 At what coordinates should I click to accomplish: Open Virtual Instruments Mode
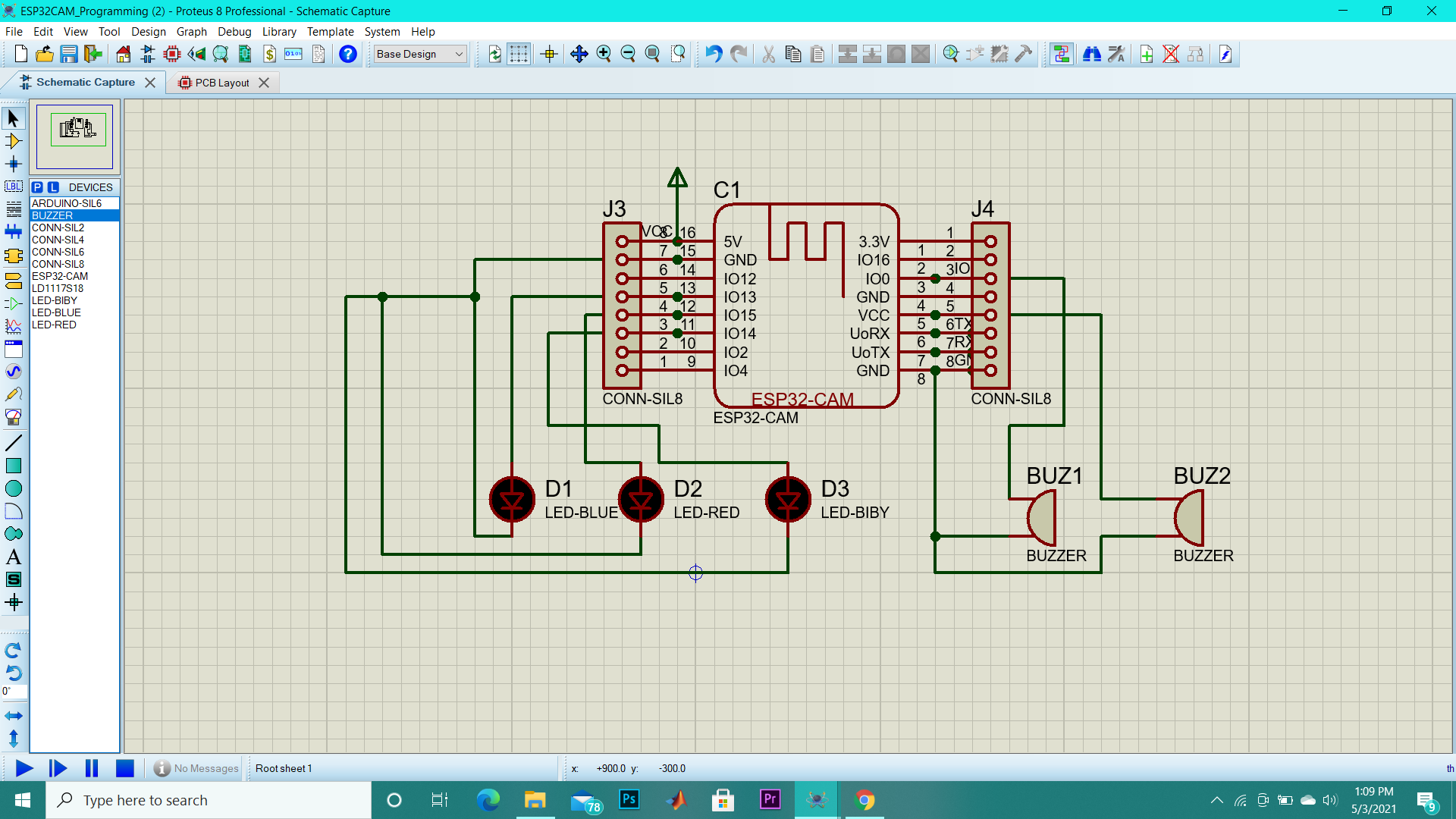pos(13,416)
